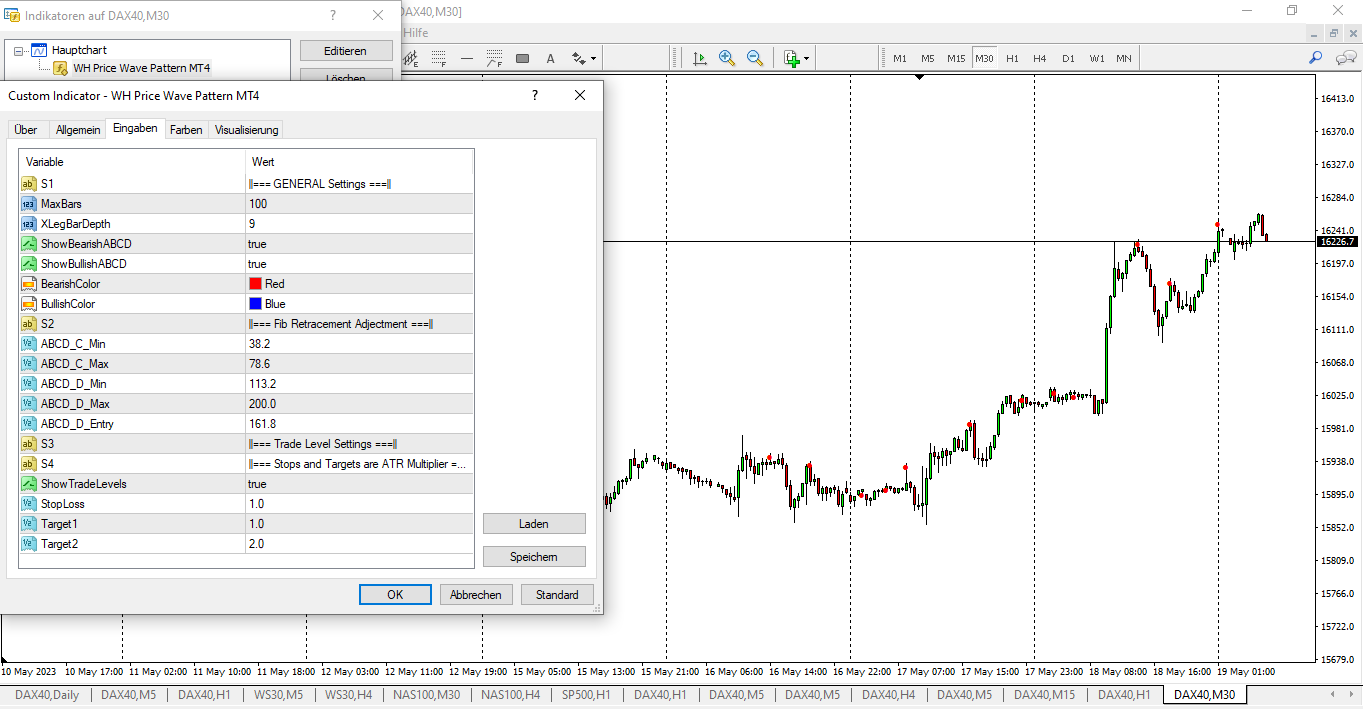Screen dimensions: 1363x709
Task: Click the help question mark of Custom Indicator dialog
Action: [x=534, y=96]
